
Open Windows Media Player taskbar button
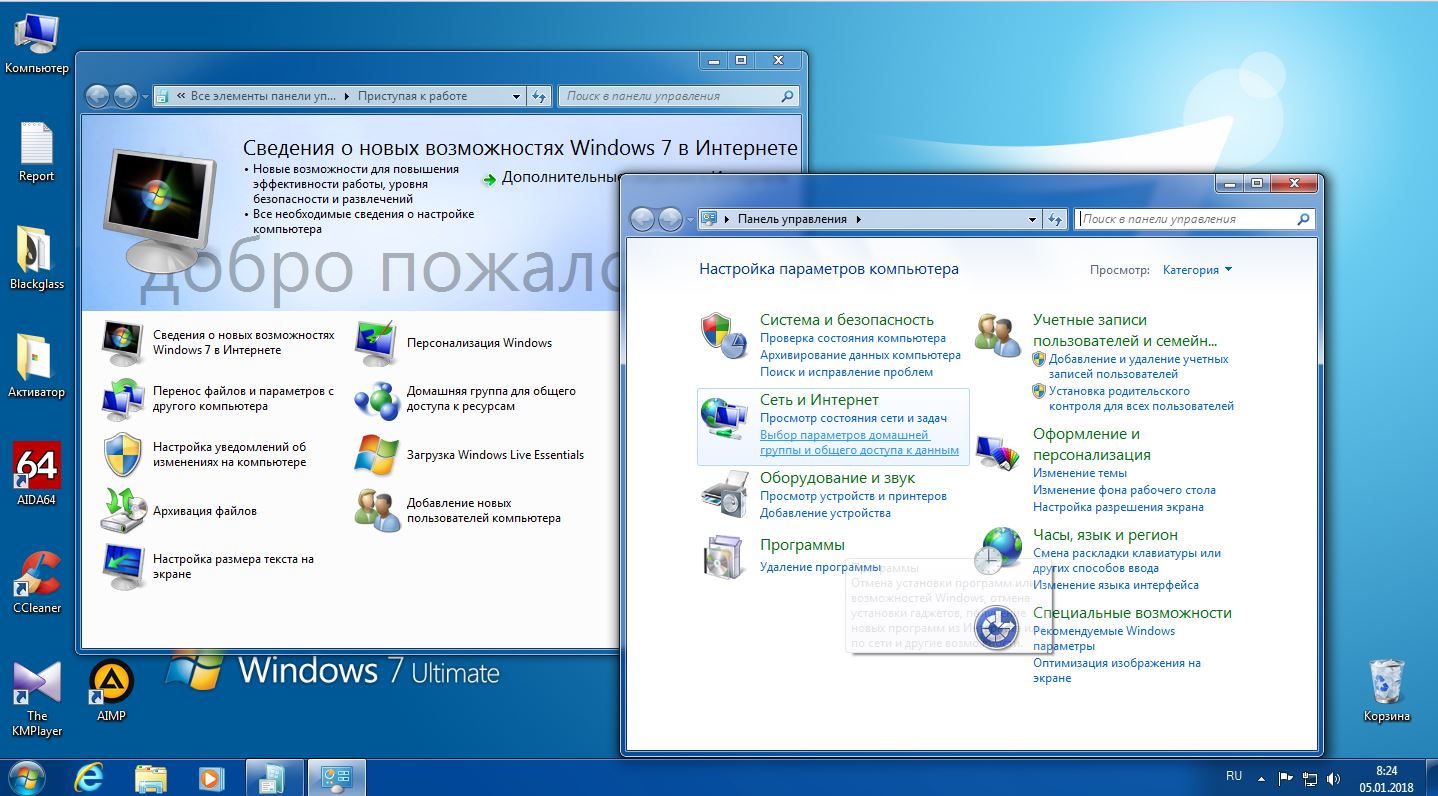pos(210,777)
